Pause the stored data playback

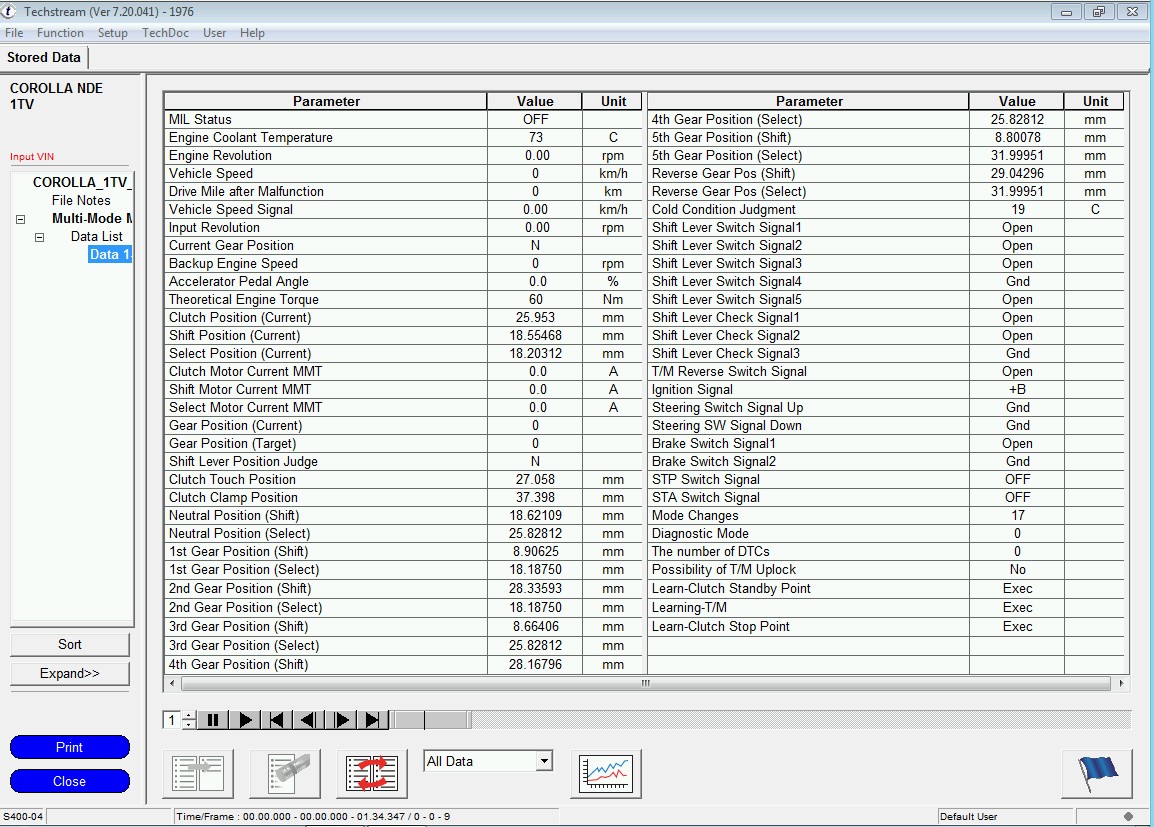[x=213, y=720]
